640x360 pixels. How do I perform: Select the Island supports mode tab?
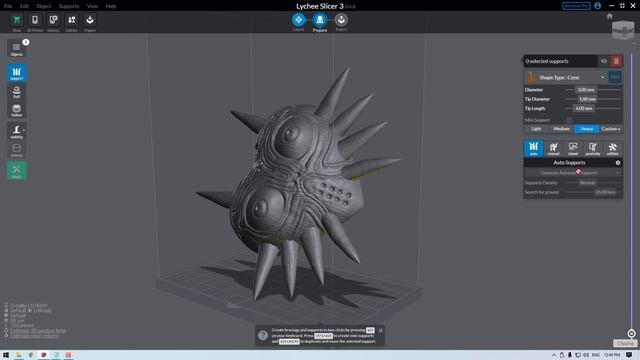tap(573, 148)
